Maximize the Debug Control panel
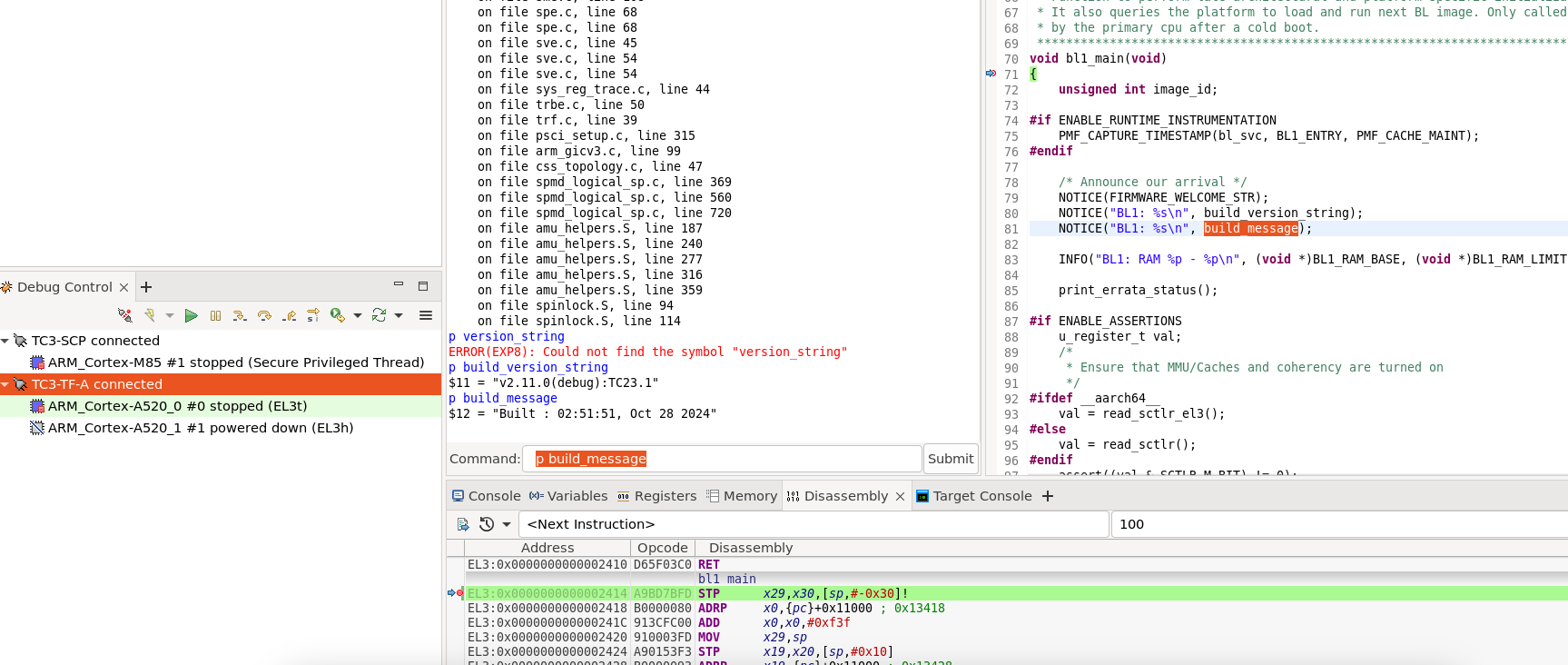Image resolution: width=1568 pixels, height=665 pixels. click(423, 285)
